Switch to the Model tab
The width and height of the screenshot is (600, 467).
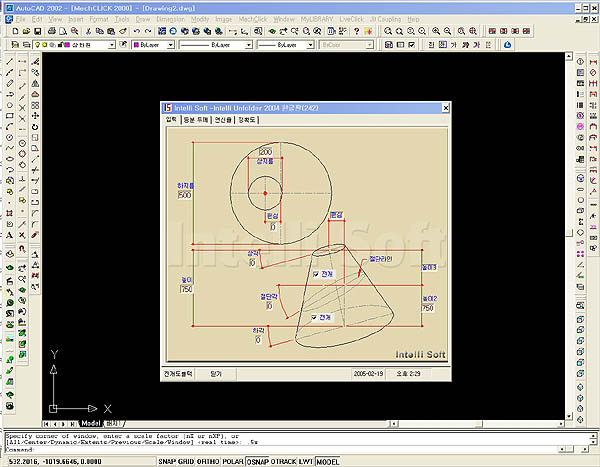(x=90, y=423)
